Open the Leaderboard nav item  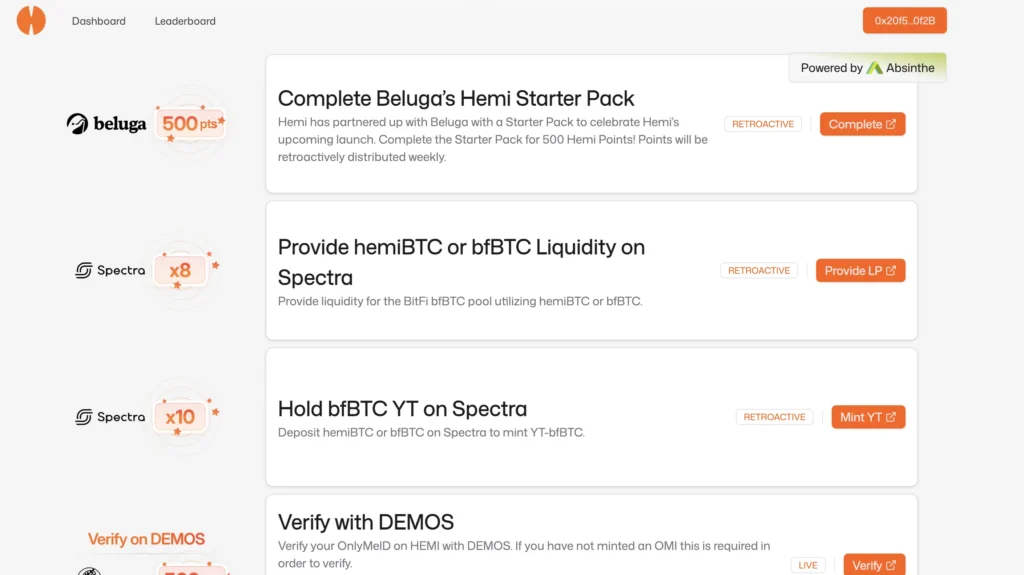(185, 21)
